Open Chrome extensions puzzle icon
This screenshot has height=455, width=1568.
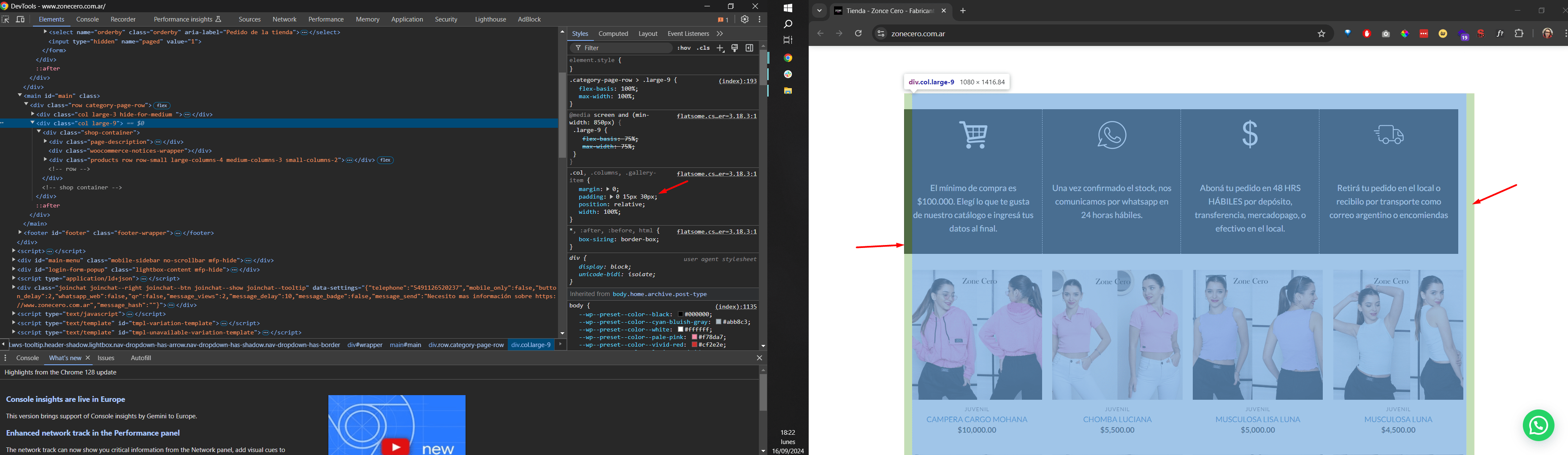(1519, 34)
